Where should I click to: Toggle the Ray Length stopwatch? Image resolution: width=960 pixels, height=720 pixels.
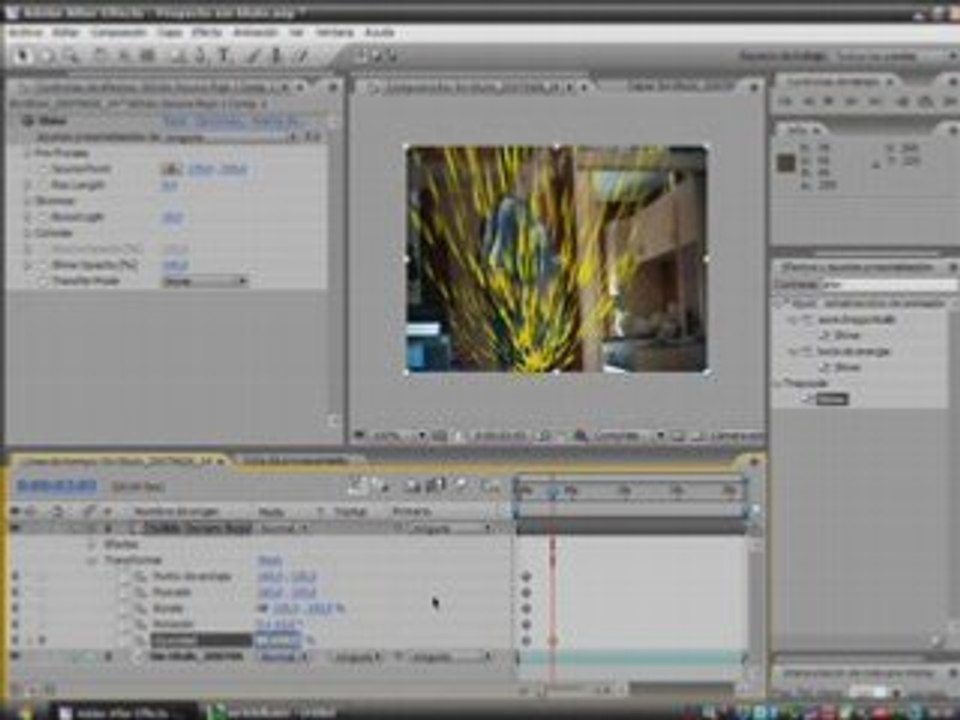pyautogui.click(x=43, y=185)
